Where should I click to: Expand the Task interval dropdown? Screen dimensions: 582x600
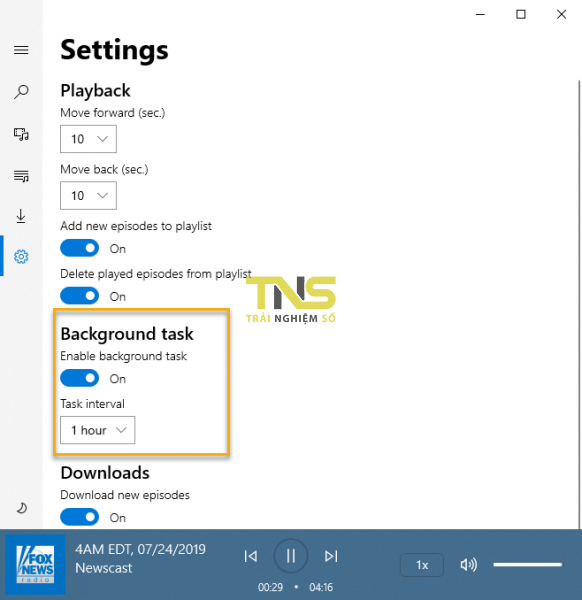[98, 430]
